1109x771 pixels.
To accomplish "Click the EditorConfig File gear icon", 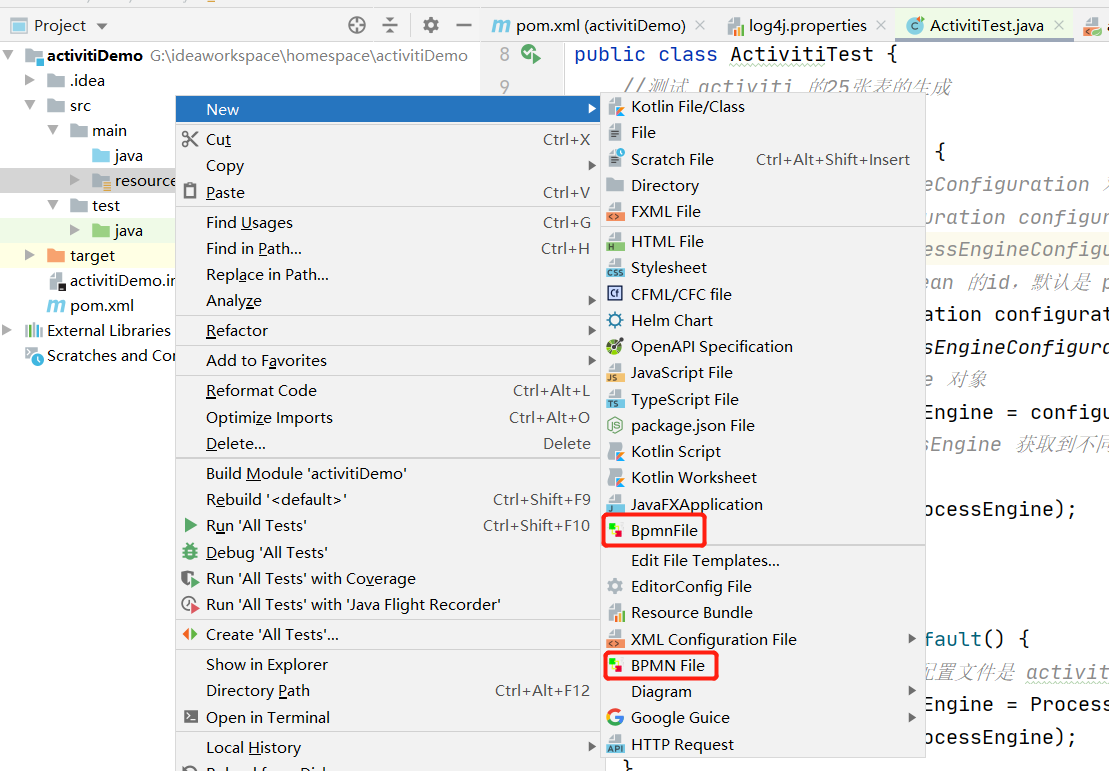I will click(616, 586).
